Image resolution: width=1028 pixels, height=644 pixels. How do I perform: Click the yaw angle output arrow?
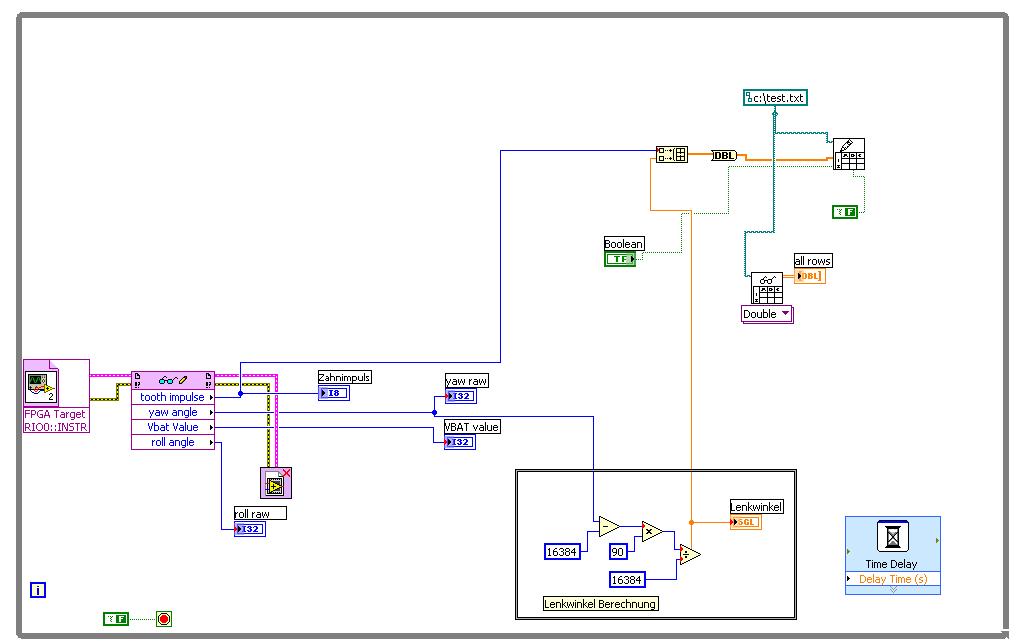click(x=211, y=413)
